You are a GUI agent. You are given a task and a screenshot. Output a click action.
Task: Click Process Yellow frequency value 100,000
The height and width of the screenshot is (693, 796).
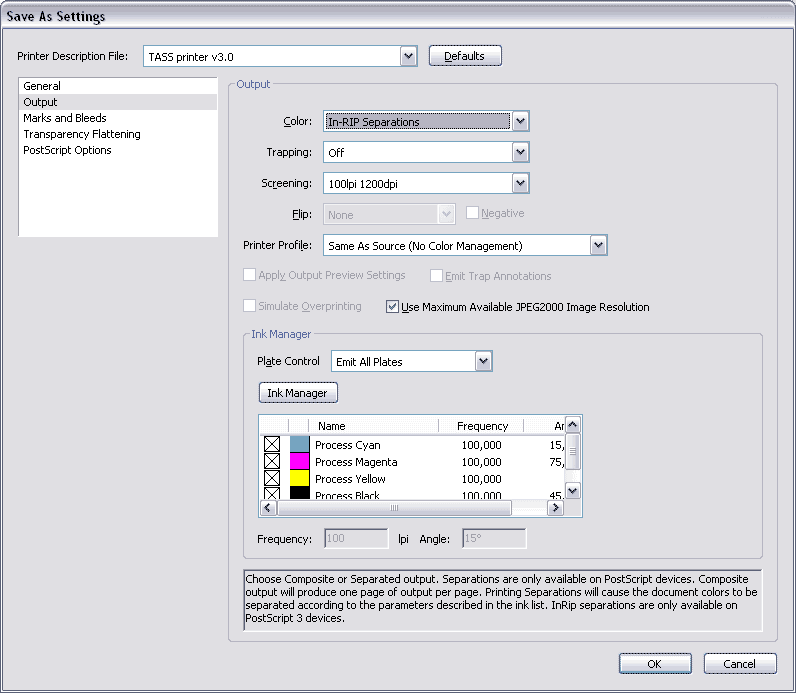pos(481,478)
